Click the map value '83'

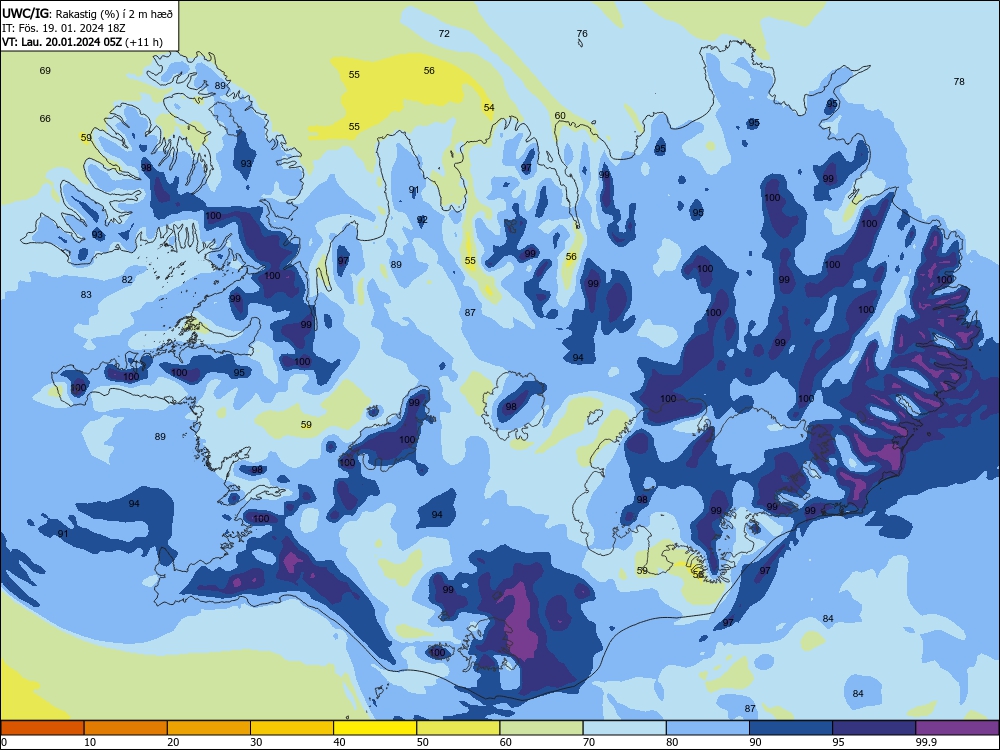coord(86,295)
